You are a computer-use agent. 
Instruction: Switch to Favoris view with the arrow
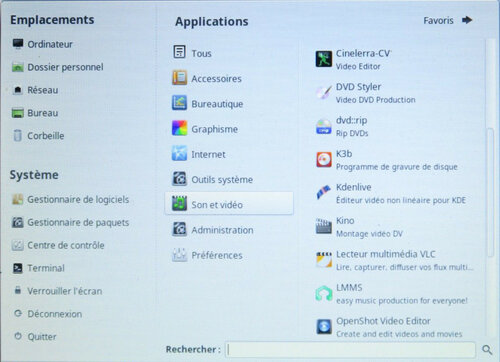point(467,20)
